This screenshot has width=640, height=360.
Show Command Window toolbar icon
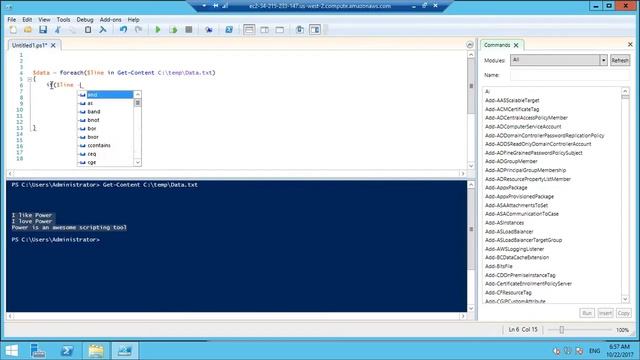pyautogui.click(x=300, y=29)
